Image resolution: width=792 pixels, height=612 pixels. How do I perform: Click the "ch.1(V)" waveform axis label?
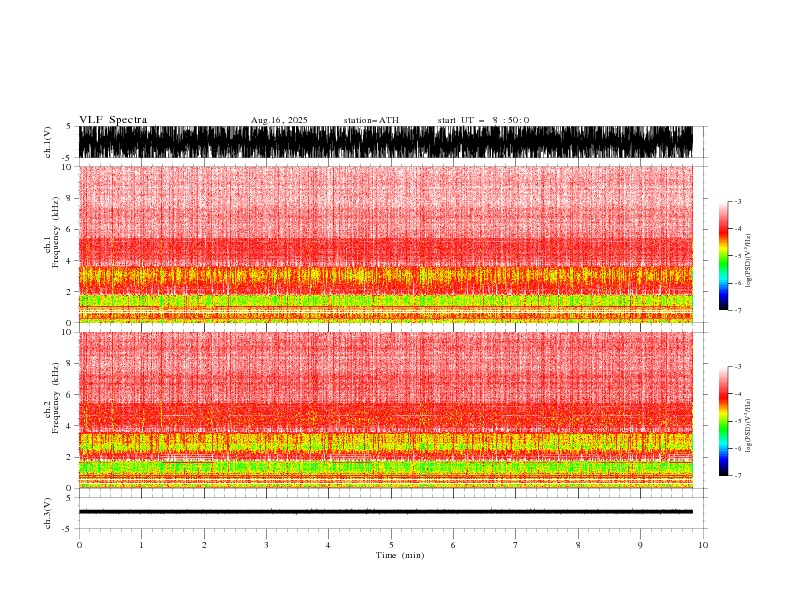(x=48, y=142)
